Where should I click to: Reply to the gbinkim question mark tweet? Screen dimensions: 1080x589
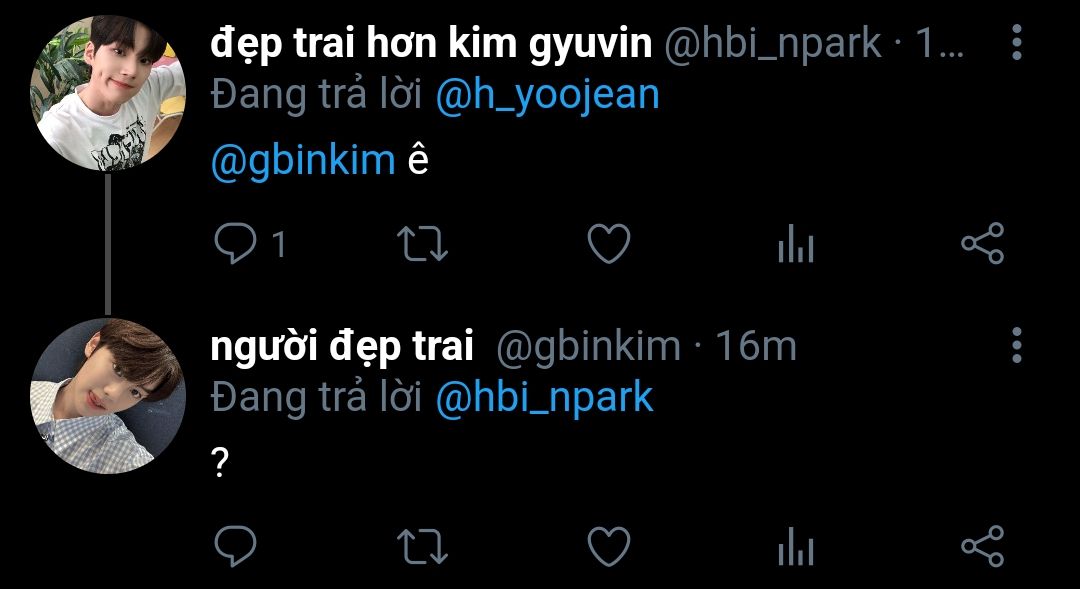tap(236, 546)
